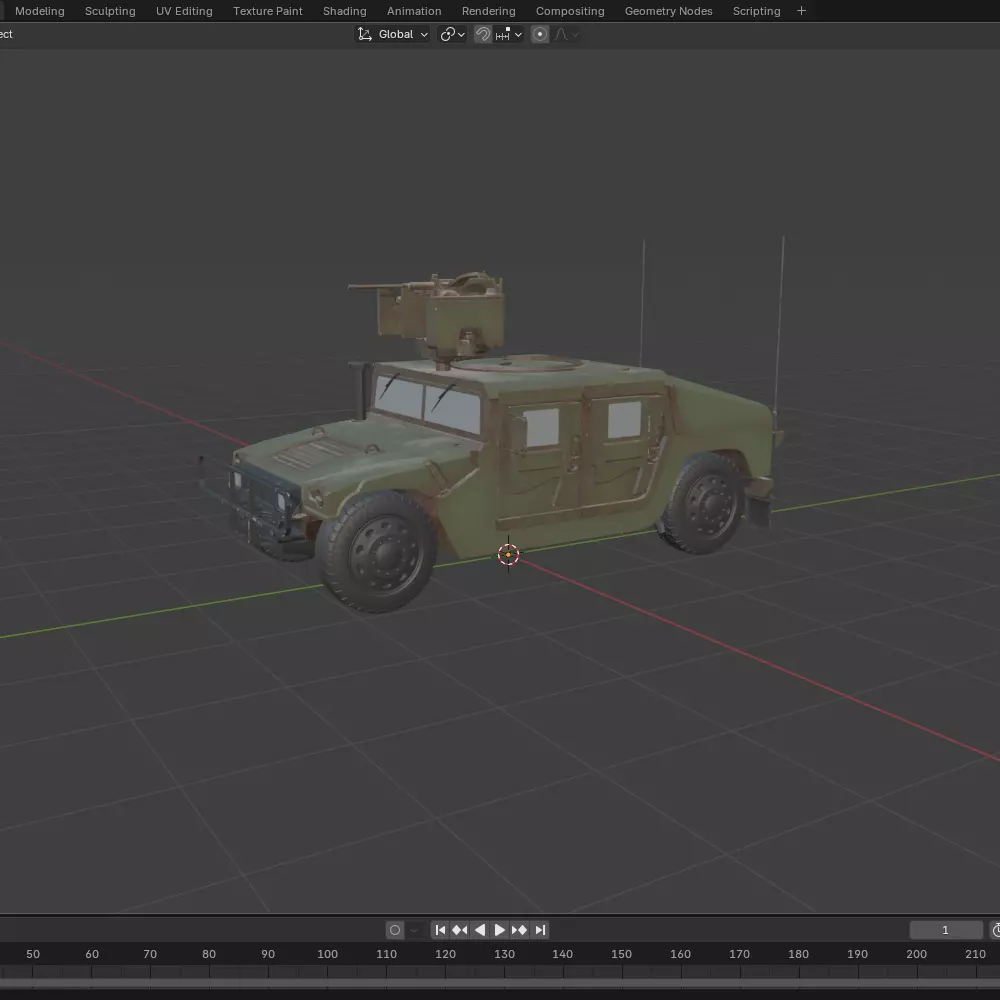The image size is (1000, 1000).
Task: Open the Texture Paint workspace
Action: tap(268, 11)
